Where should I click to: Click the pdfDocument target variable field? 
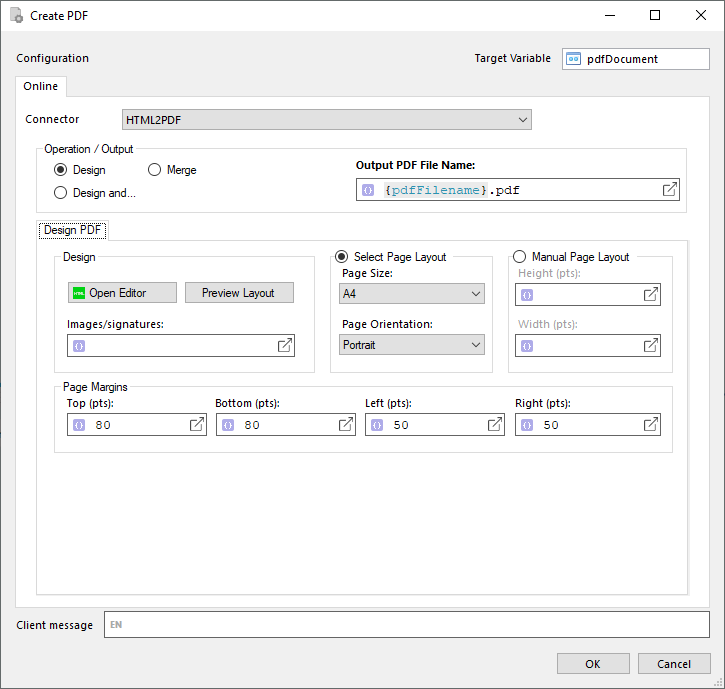(636, 59)
